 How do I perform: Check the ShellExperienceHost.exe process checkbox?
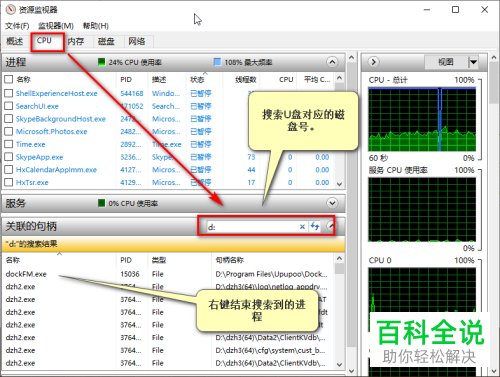(9, 93)
